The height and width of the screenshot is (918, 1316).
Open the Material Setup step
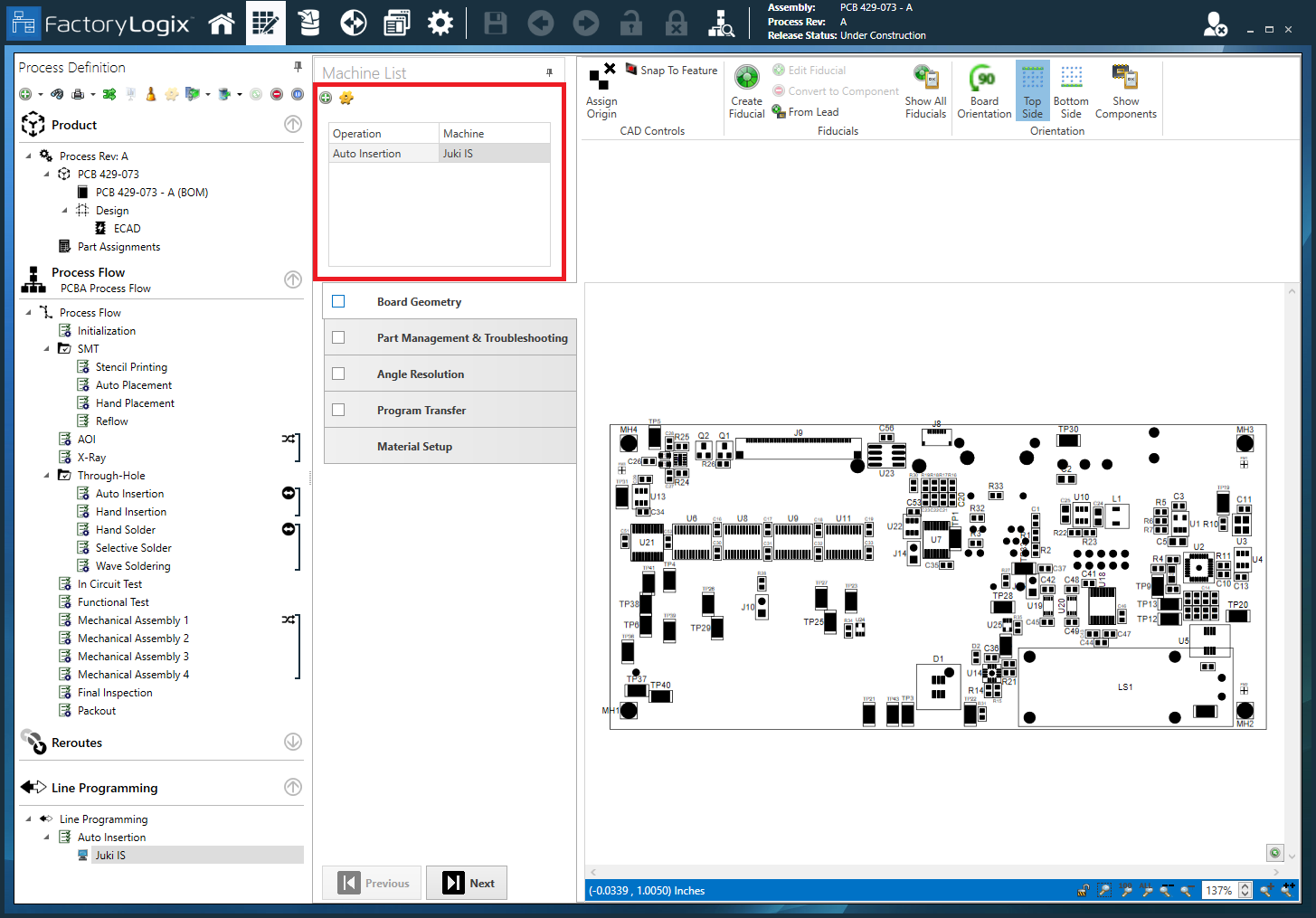click(x=414, y=446)
